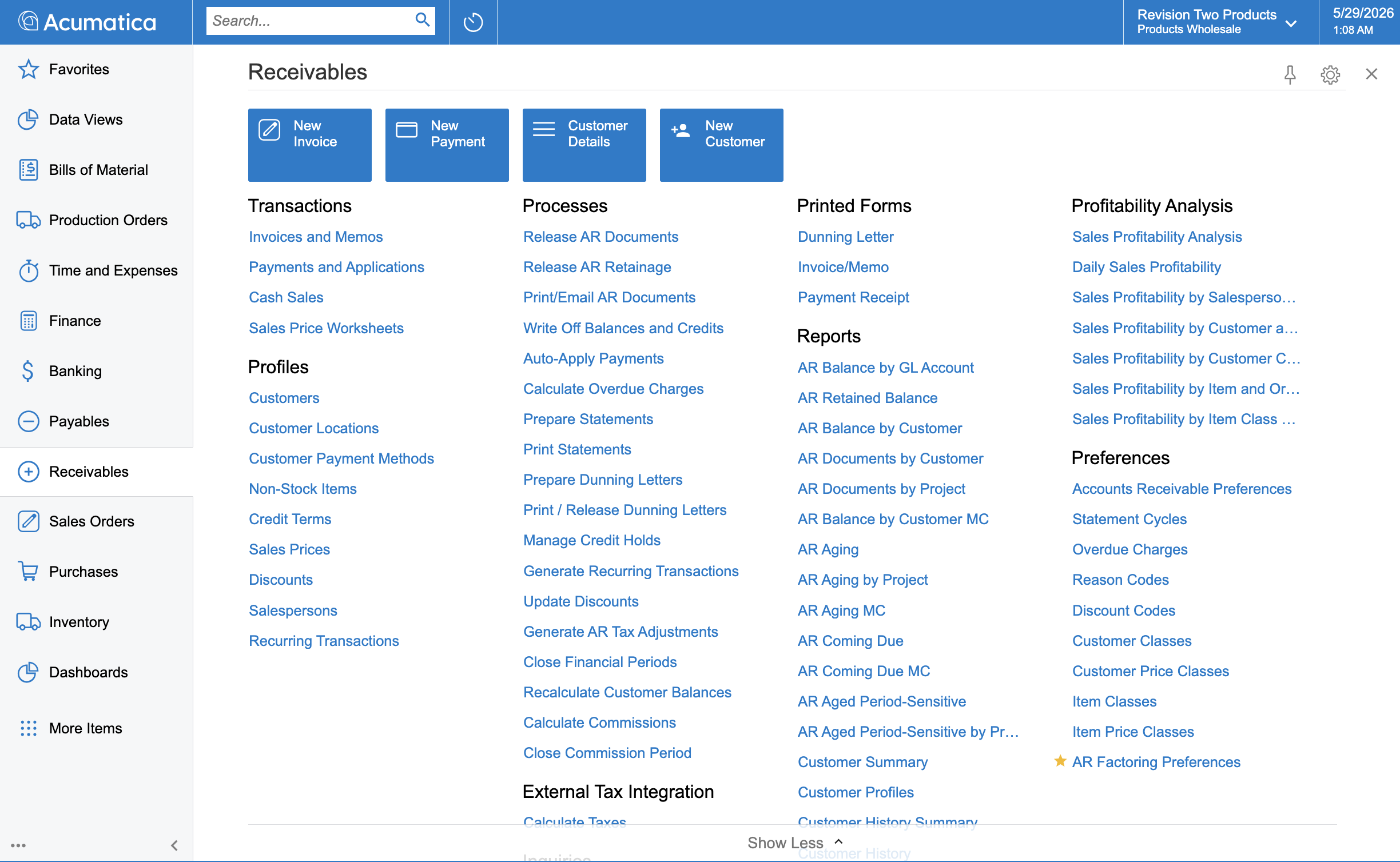Open AR Aging report link

(x=828, y=549)
